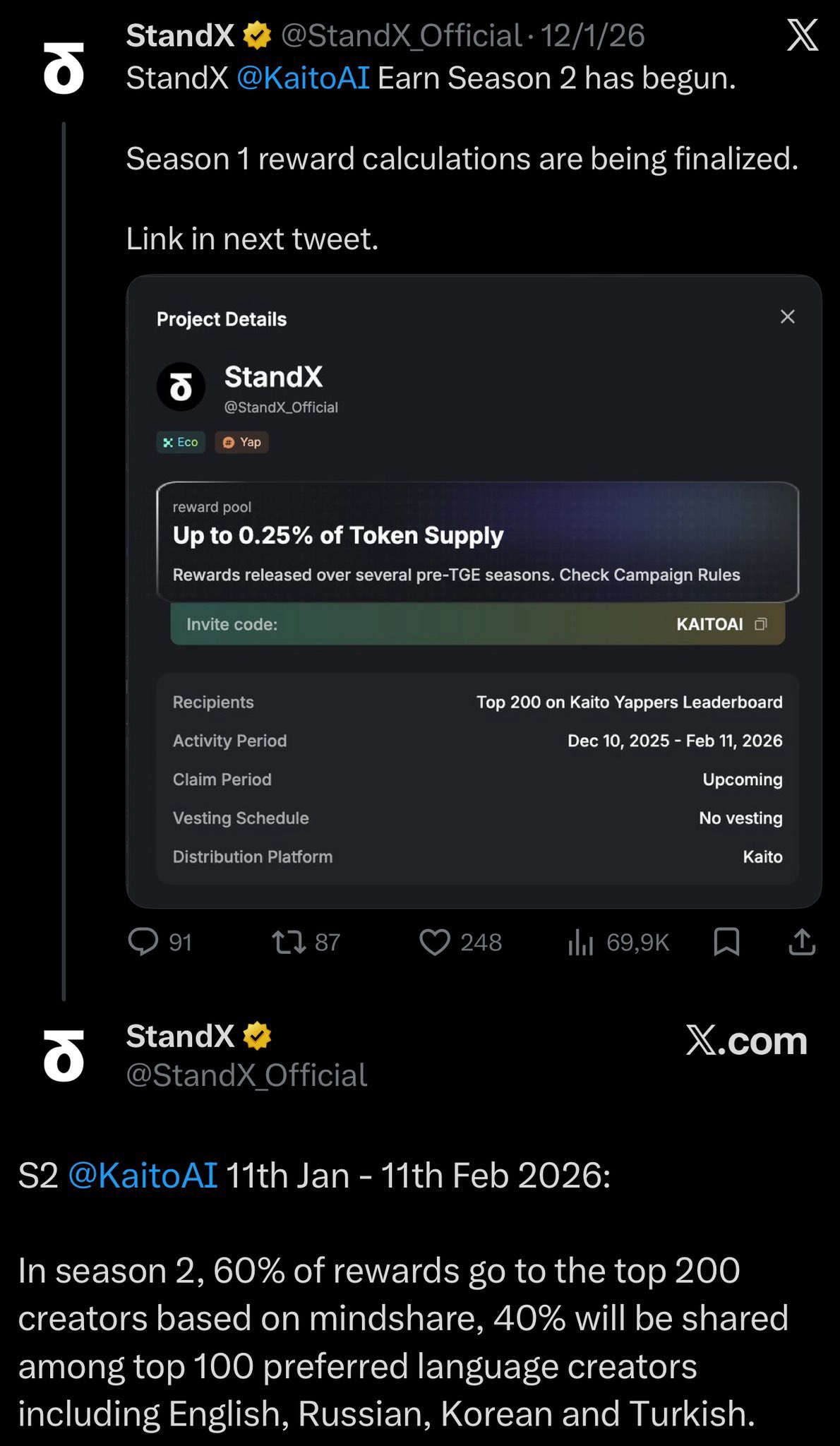
Task: Open the 12/1/26 tweet timestamp
Action: 593,36
